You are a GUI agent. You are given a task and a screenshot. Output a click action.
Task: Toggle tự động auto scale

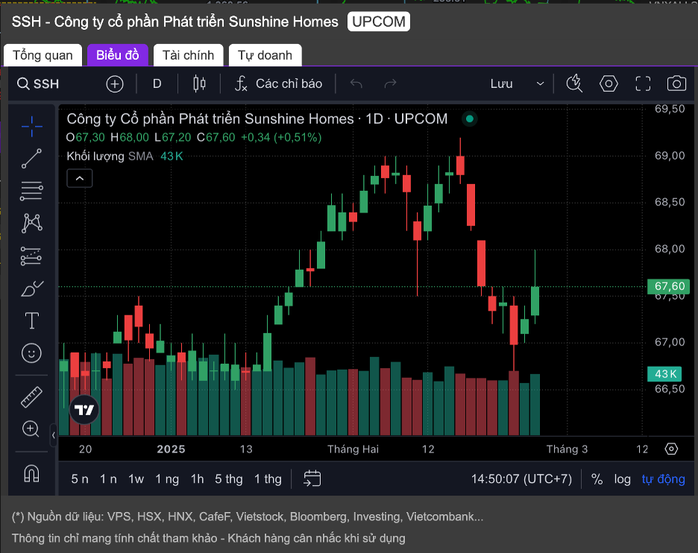point(663,479)
